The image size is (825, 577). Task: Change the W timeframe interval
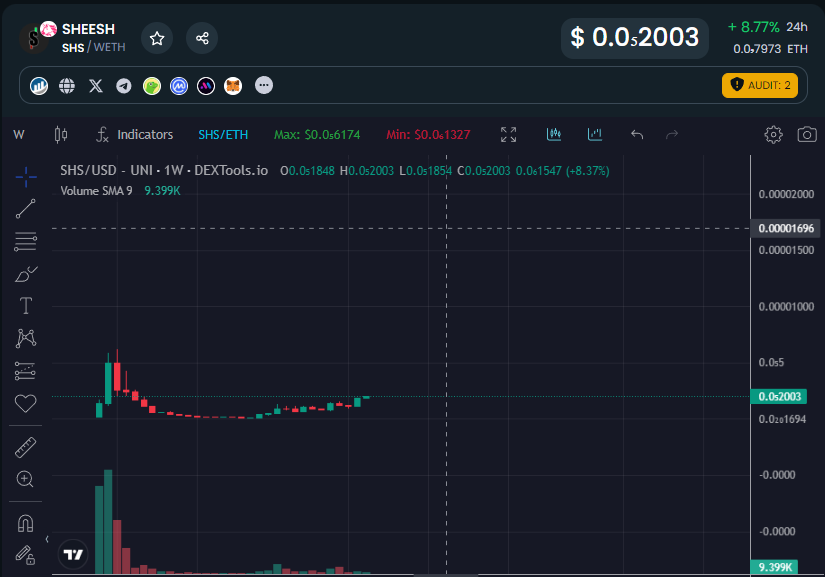19,135
